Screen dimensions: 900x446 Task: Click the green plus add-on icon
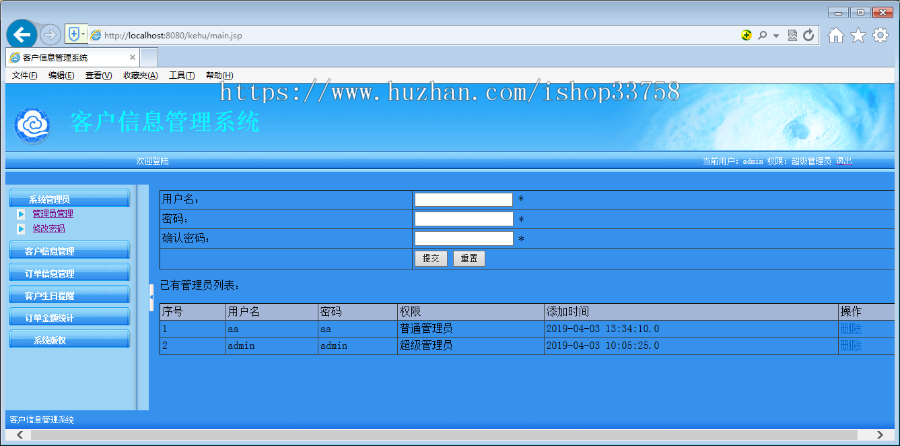(746, 35)
